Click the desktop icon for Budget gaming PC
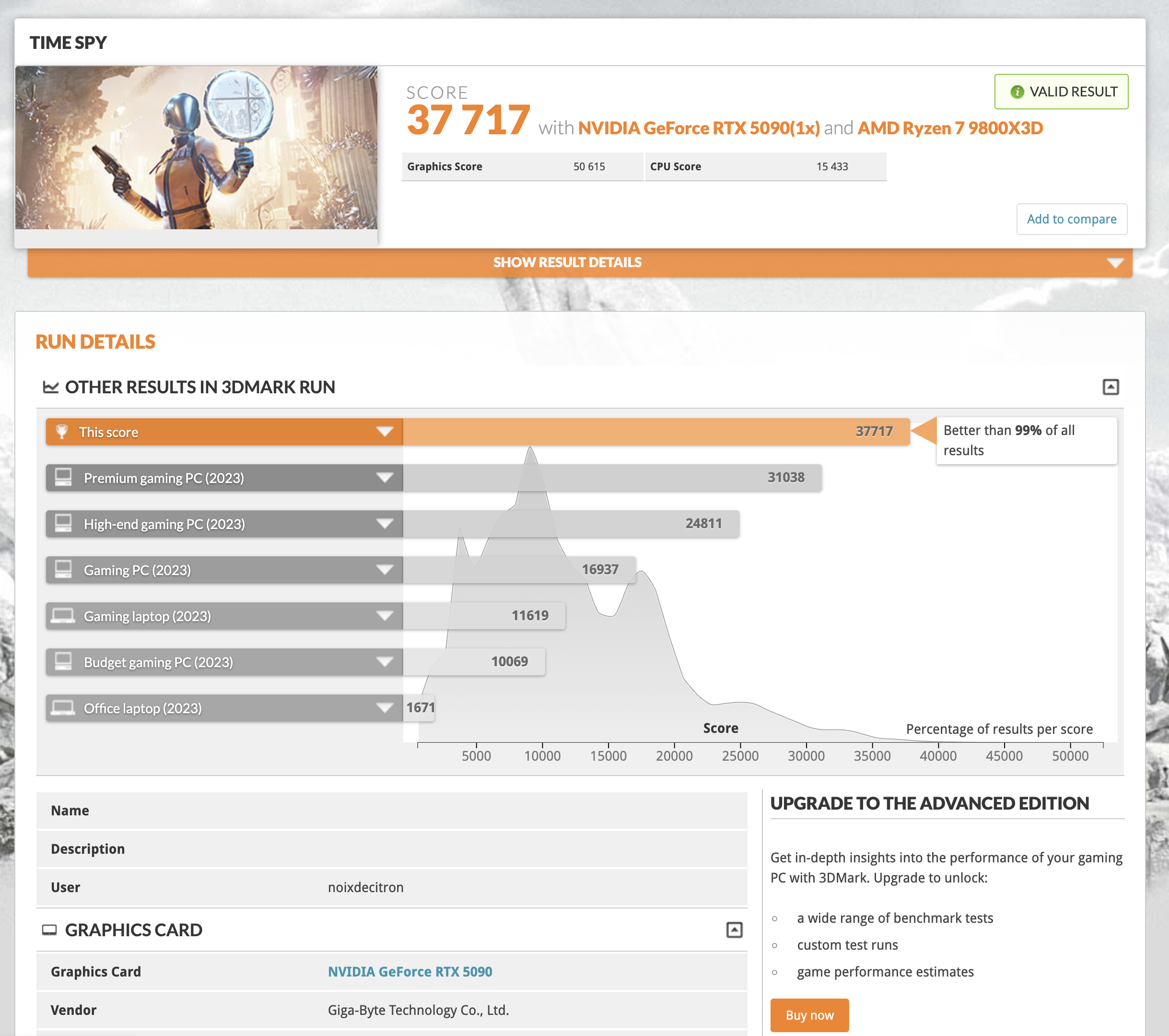1169x1036 pixels. 63,661
